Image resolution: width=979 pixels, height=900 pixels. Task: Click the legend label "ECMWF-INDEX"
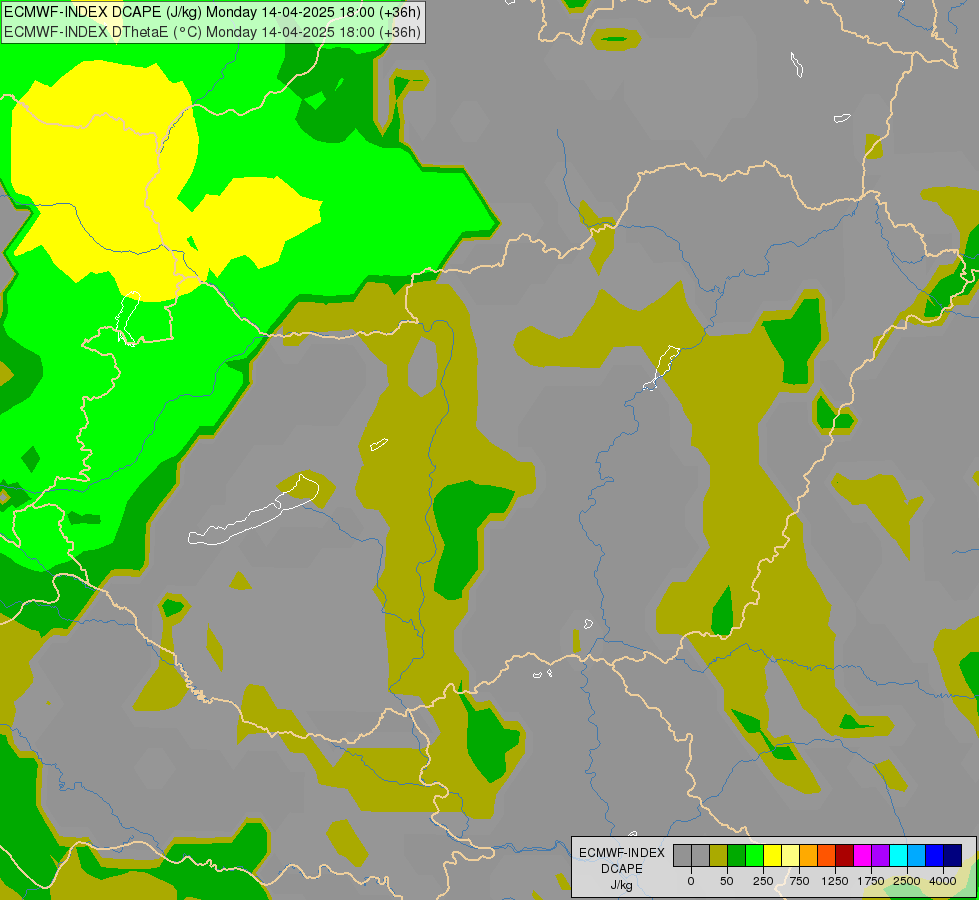[x=622, y=853]
